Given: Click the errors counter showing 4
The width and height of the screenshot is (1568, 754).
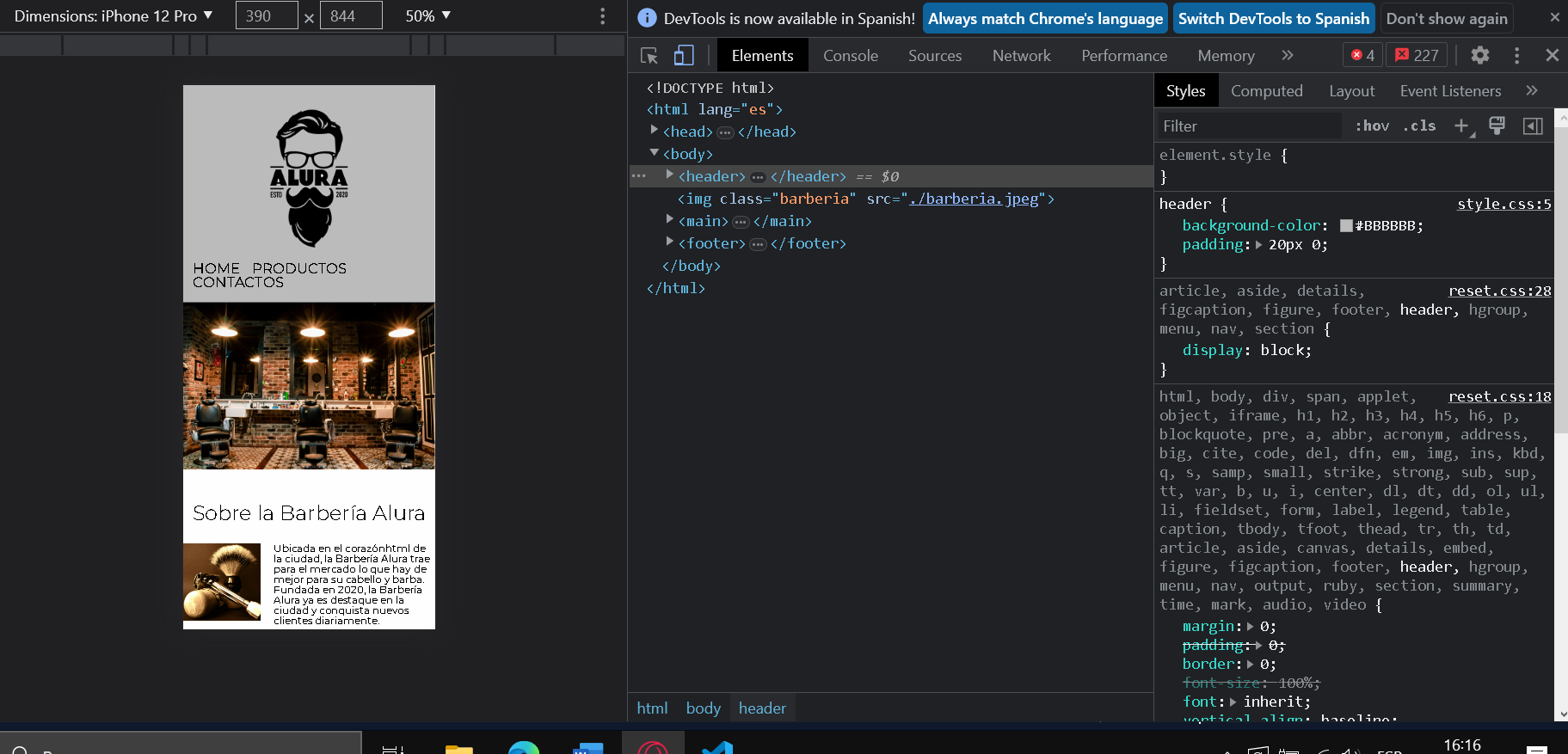Looking at the screenshot, I should pyautogui.click(x=1362, y=55).
